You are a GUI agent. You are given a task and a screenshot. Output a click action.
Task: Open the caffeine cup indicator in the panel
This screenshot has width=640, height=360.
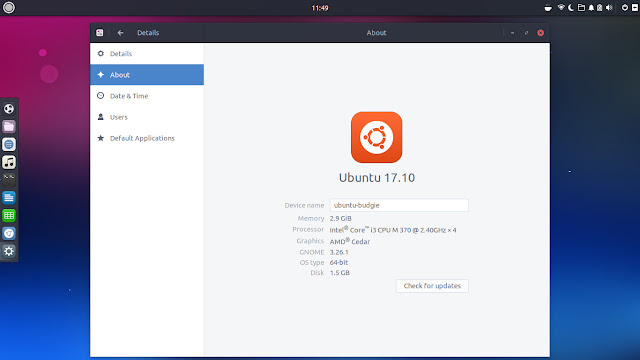pos(548,8)
